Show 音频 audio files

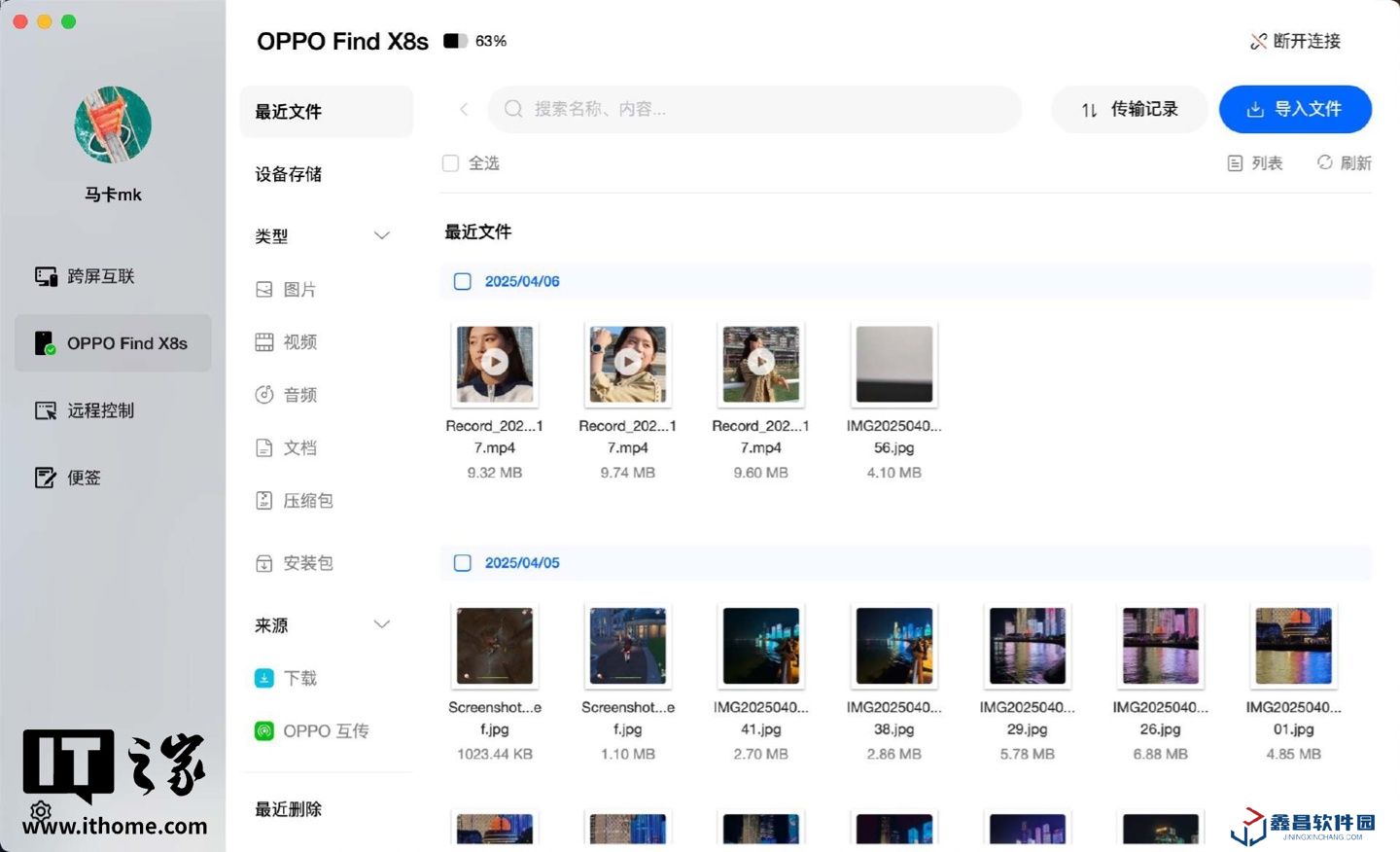[x=264, y=395]
